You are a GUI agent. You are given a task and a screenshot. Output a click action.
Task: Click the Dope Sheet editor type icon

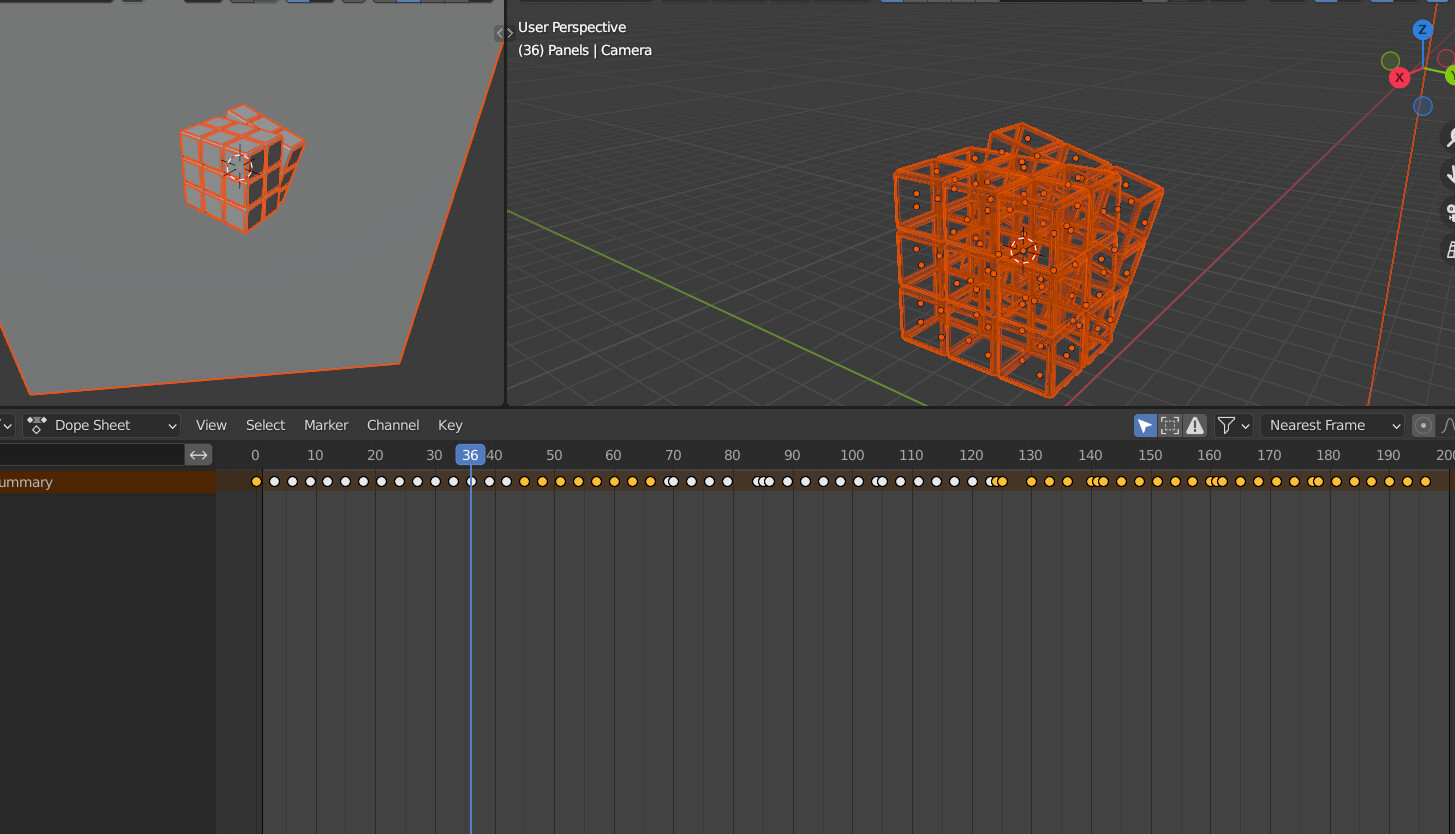(x=36, y=425)
